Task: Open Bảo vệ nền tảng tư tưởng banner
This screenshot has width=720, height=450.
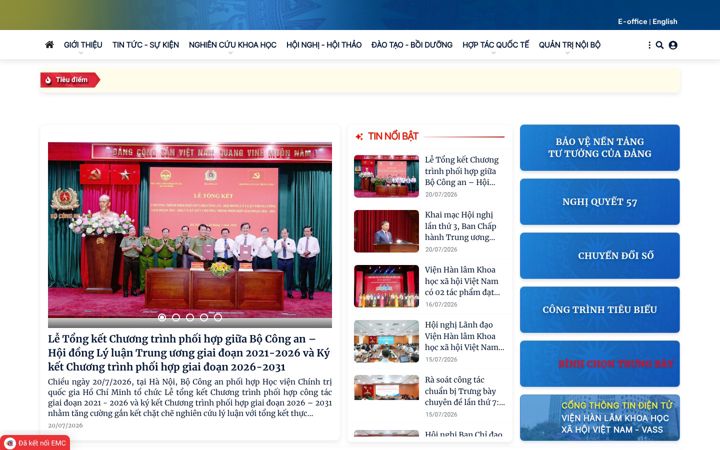Action: (600, 148)
